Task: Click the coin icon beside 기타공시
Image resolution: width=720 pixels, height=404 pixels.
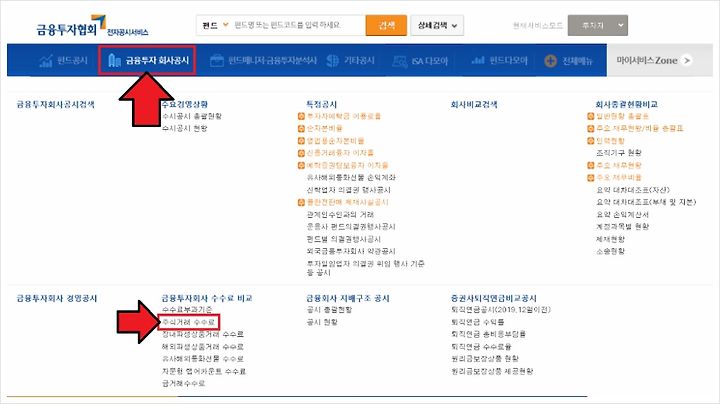Action: point(332,60)
